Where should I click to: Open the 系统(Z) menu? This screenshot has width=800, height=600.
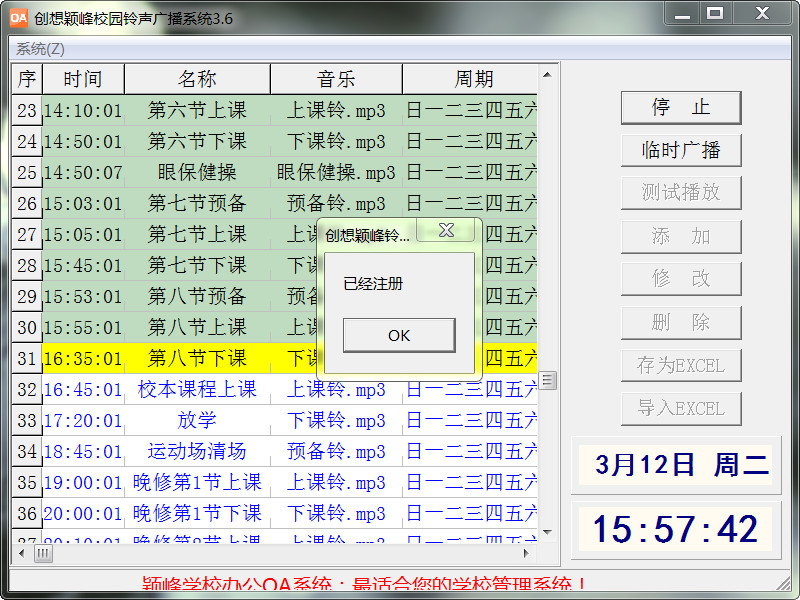(40, 49)
